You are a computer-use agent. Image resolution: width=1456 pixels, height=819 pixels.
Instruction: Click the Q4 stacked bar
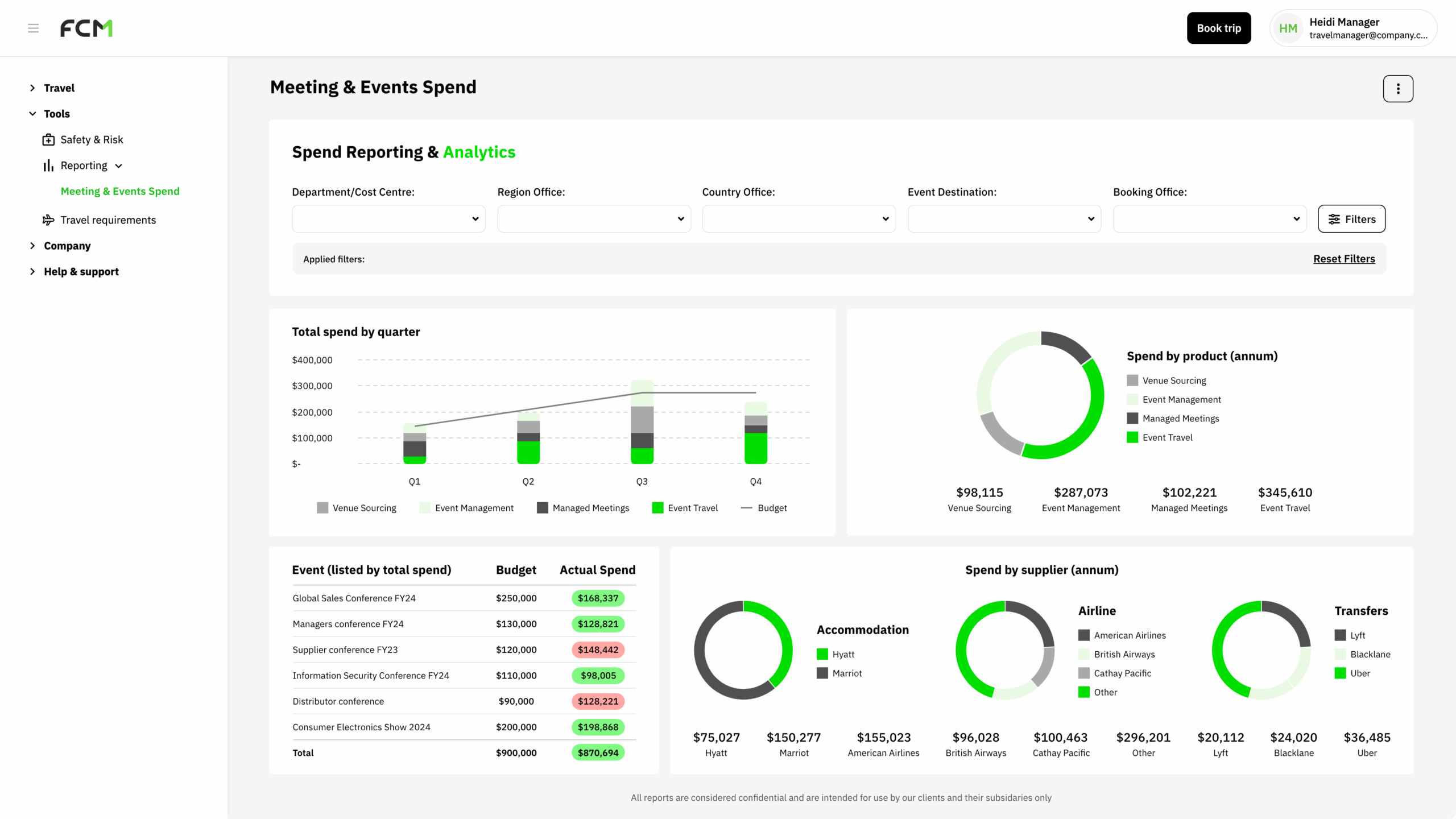tap(756, 433)
